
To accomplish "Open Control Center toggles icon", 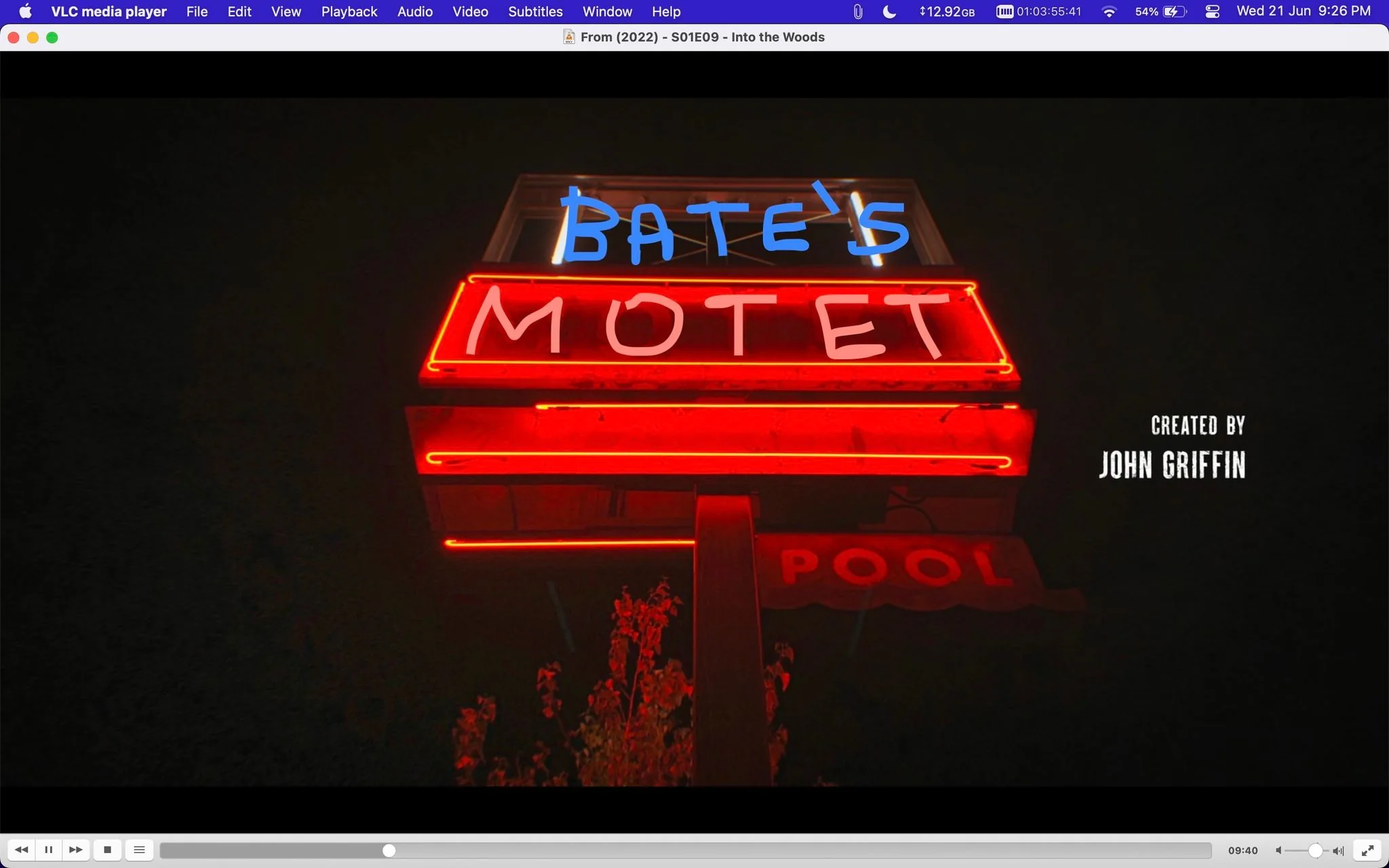I will pyautogui.click(x=1213, y=12).
